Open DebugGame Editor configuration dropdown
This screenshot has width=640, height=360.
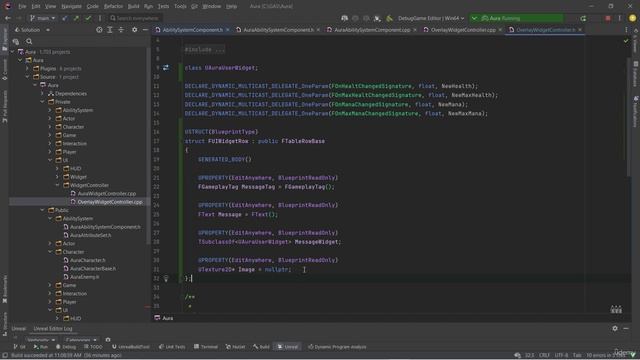pos(431,18)
